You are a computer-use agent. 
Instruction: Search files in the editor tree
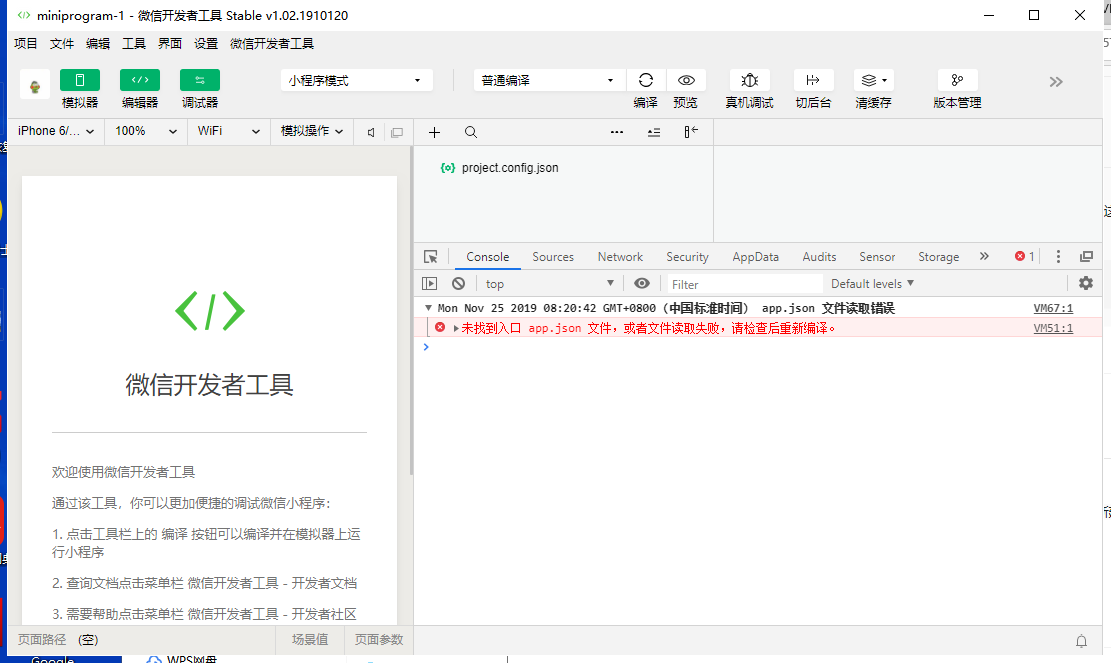470,132
